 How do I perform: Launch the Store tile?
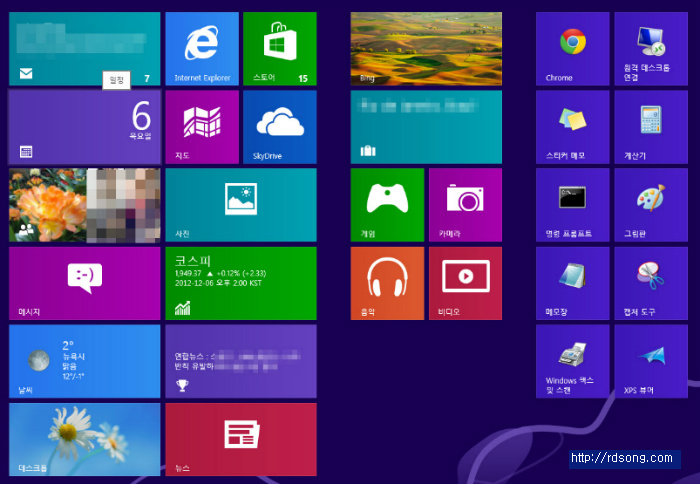[279, 48]
